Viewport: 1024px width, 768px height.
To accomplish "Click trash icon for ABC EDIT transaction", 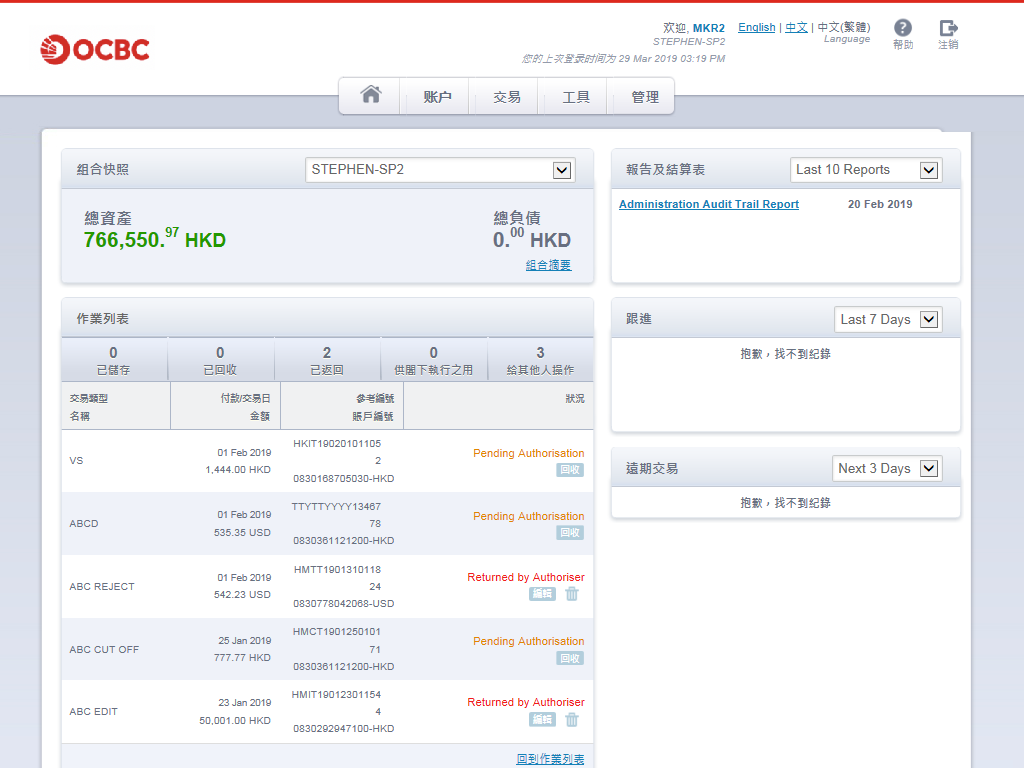I will (572, 719).
